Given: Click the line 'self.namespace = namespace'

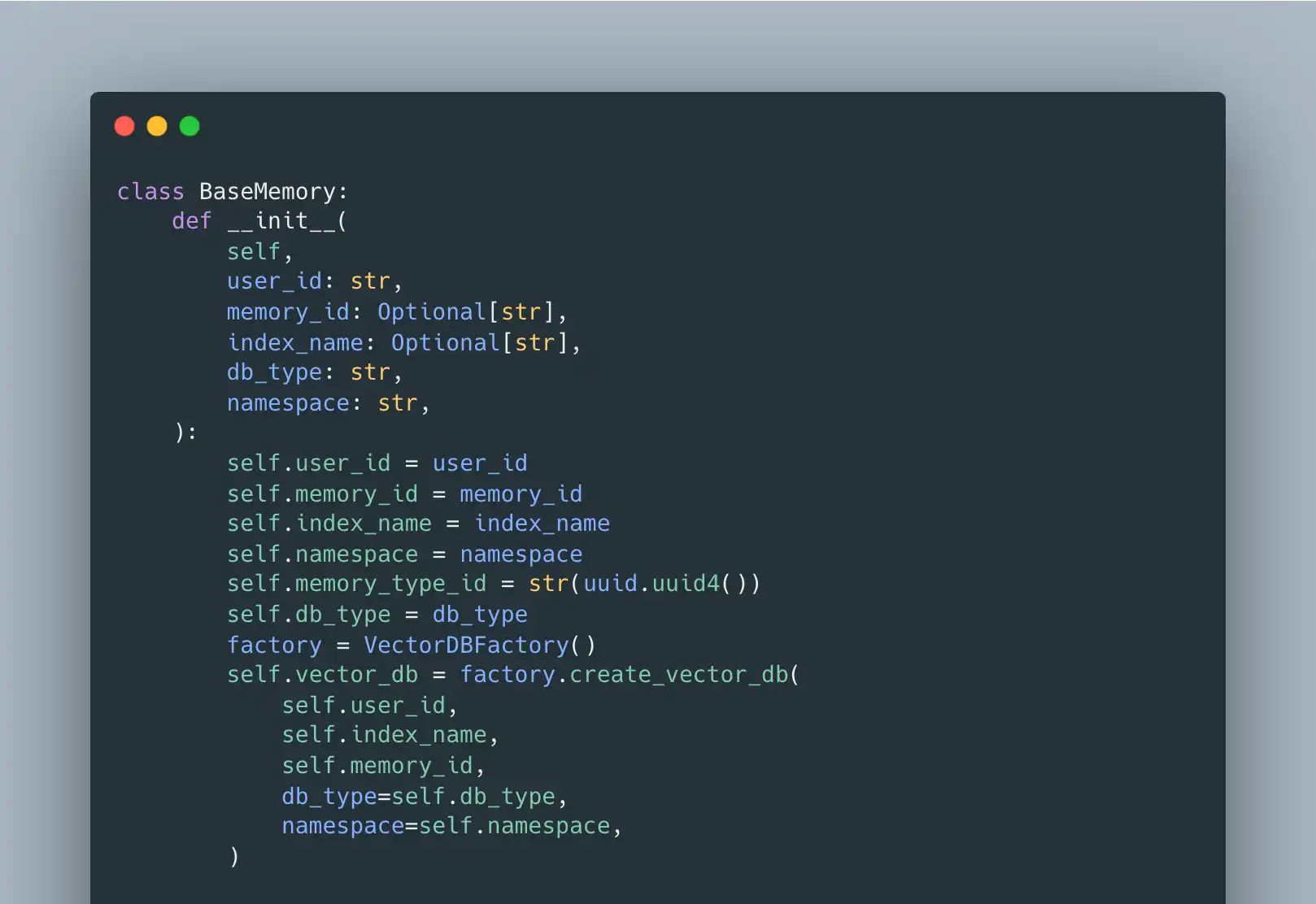Looking at the screenshot, I should click(x=405, y=554).
